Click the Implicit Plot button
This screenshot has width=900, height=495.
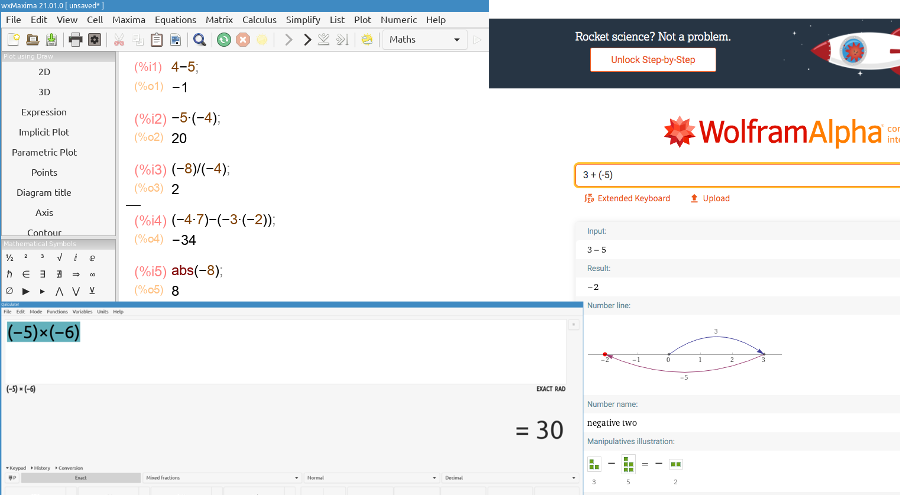44,132
